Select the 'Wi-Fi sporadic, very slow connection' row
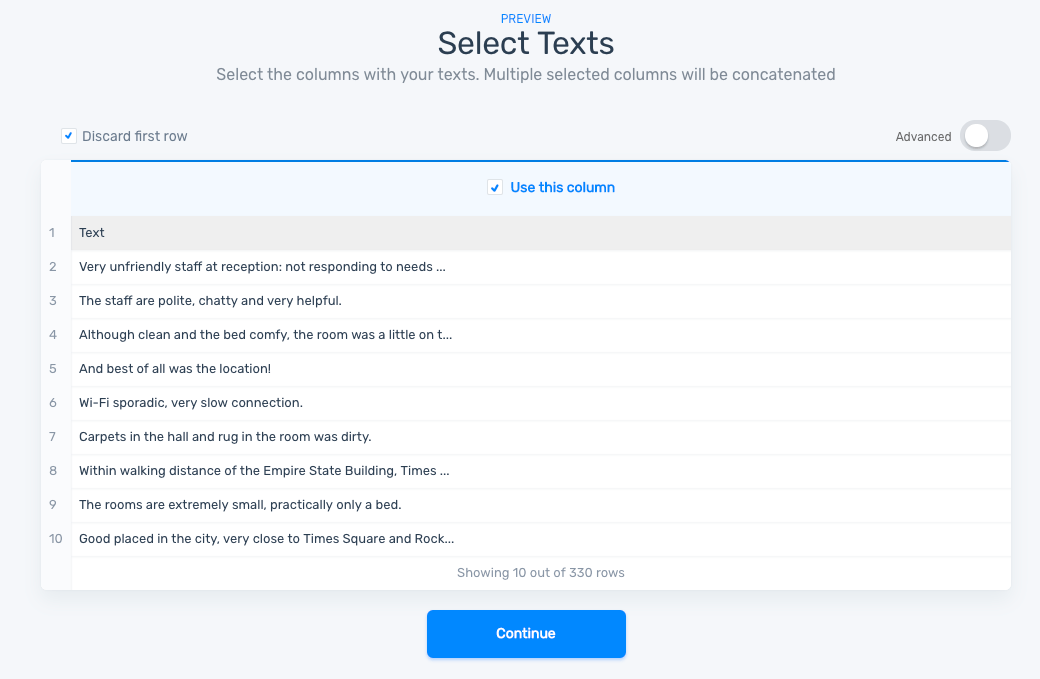The width and height of the screenshot is (1040, 679). (x=191, y=403)
